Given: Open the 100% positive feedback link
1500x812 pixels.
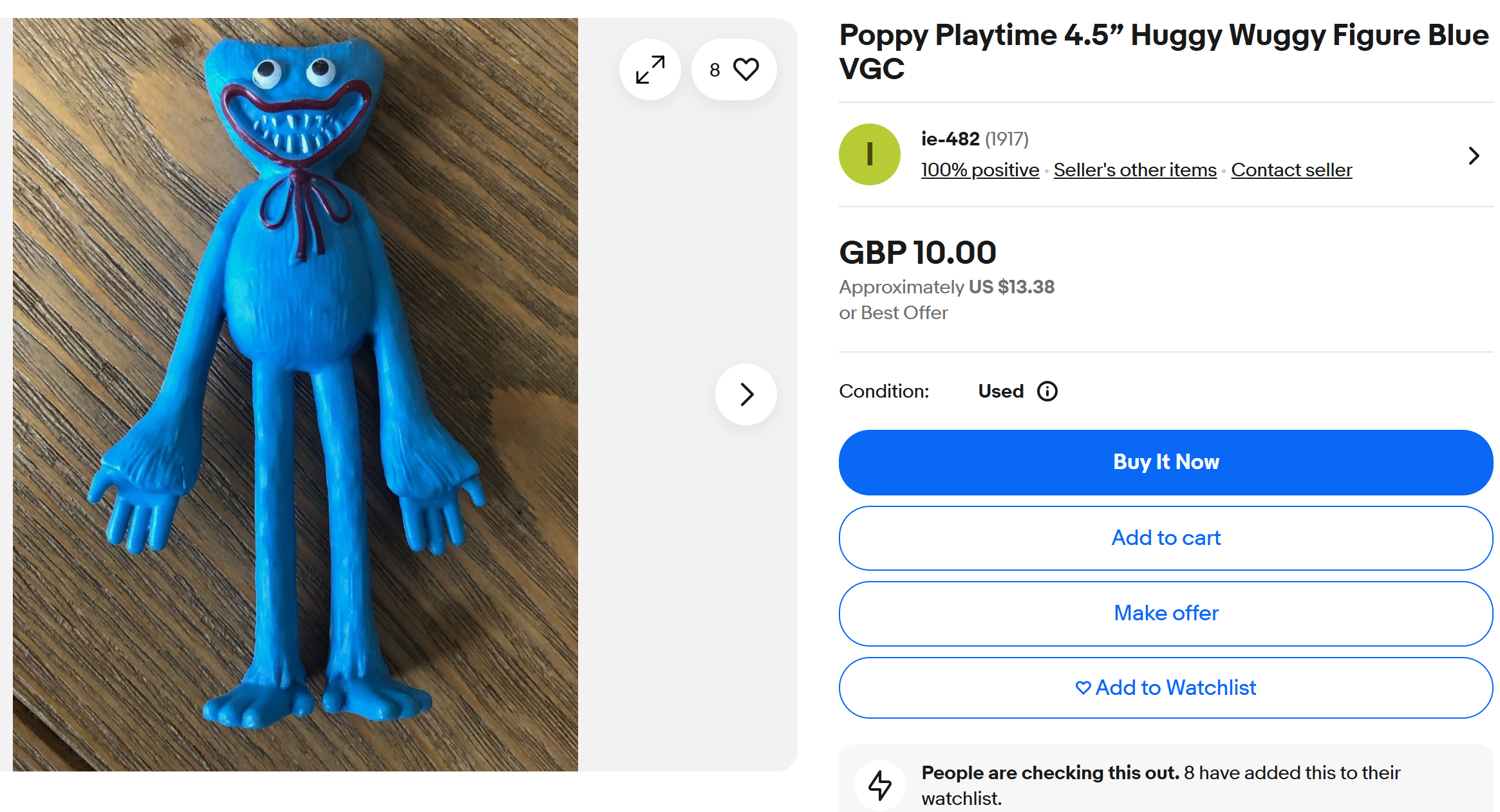Looking at the screenshot, I should click(980, 170).
